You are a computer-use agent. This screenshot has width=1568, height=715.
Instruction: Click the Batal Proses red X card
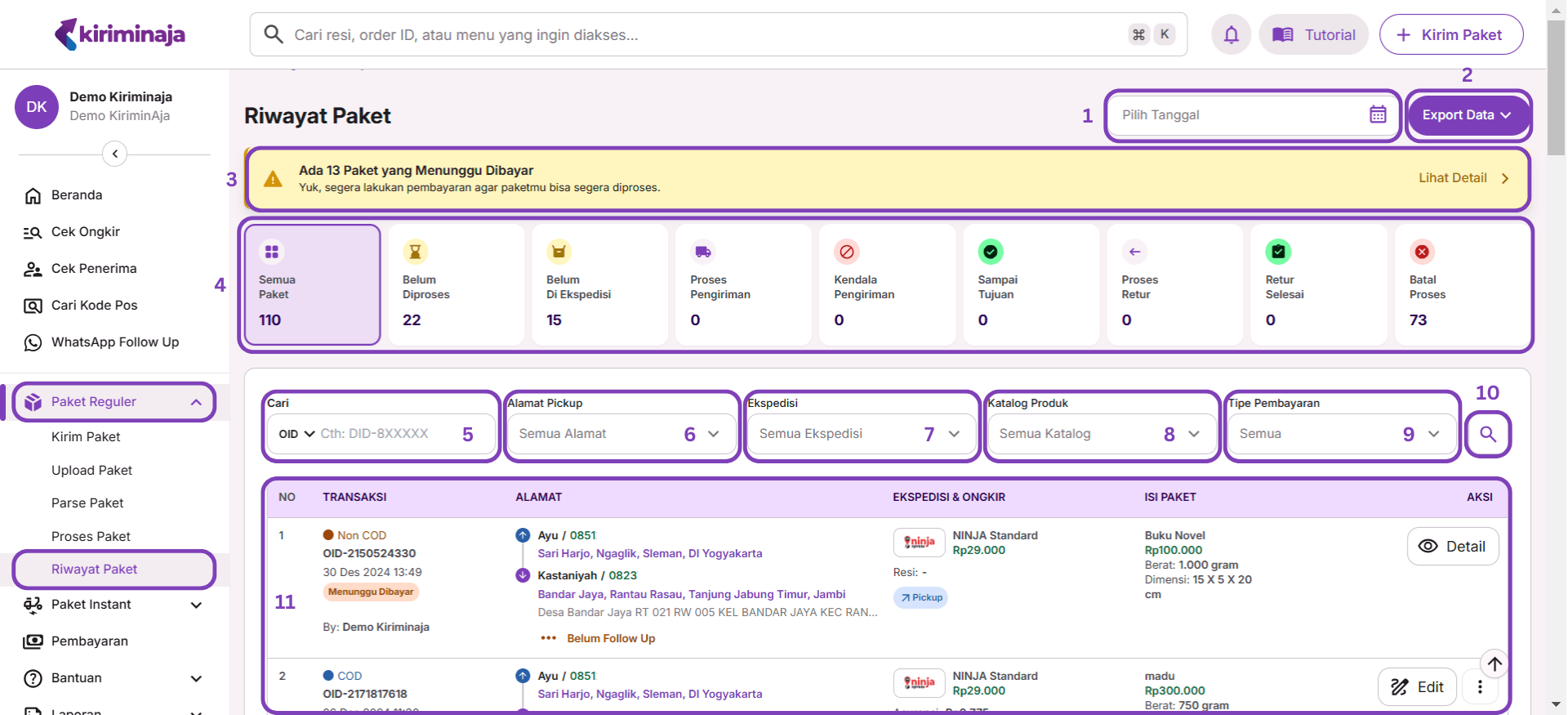coord(1459,285)
